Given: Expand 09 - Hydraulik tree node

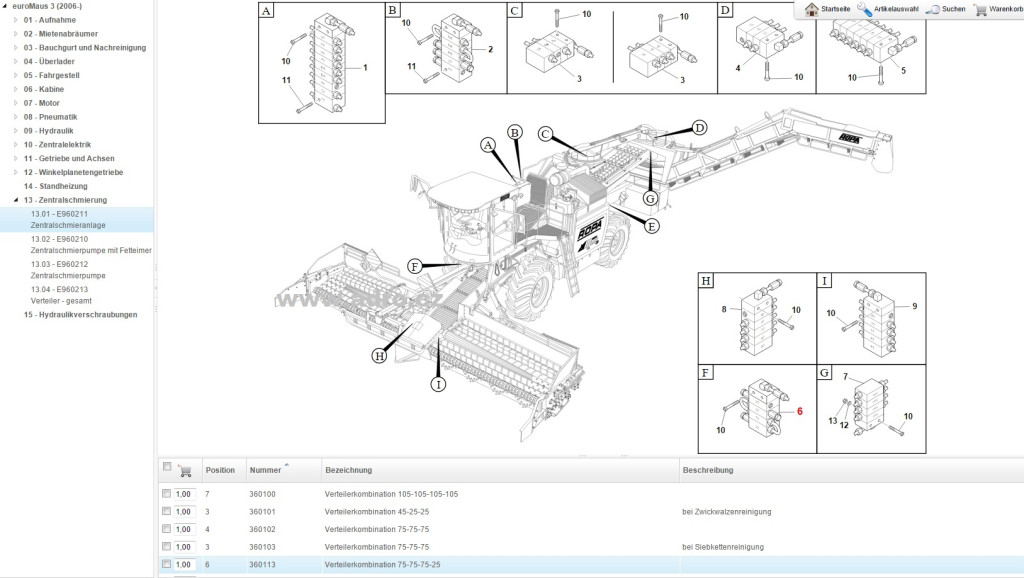Looking at the screenshot, I should pyautogui.click(x=16, y=131).
